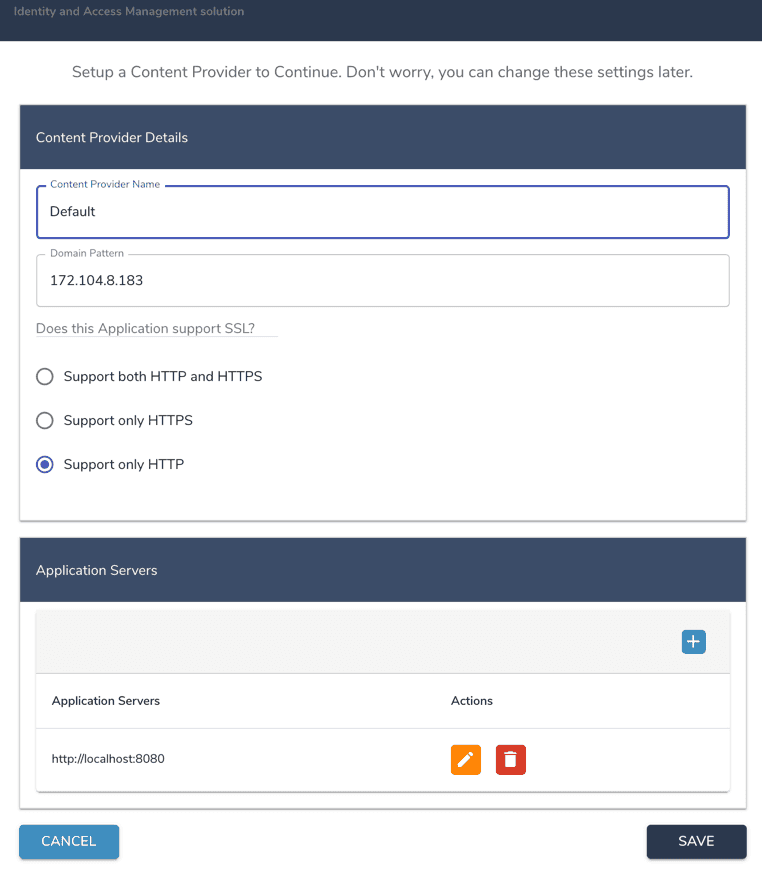Click into the Domain Pattern input field
The image size is (762, 876).
(382, 281)
